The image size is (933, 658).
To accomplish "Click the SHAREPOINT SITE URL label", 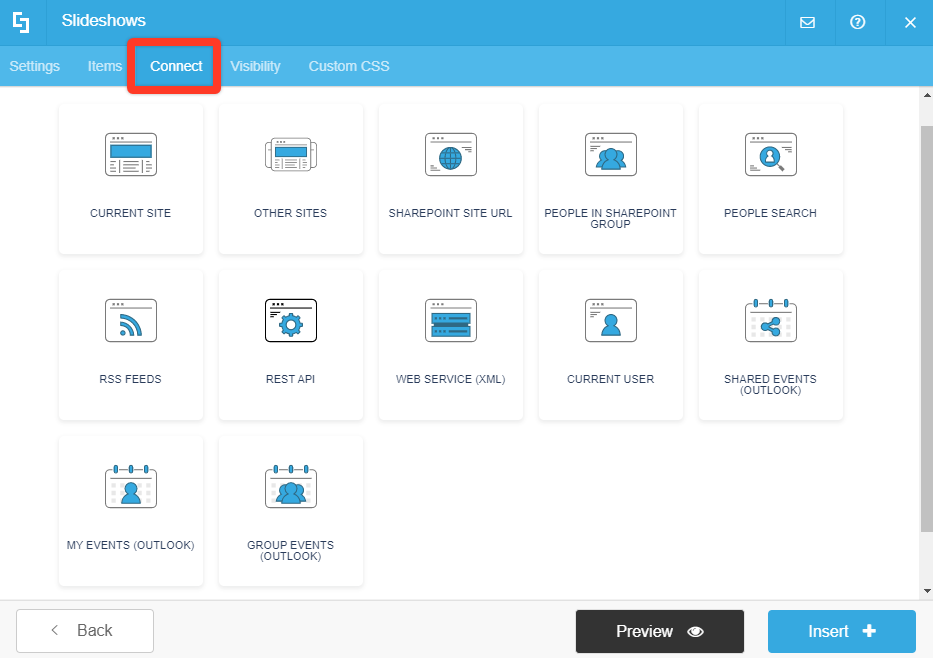I will pos(451,213).
